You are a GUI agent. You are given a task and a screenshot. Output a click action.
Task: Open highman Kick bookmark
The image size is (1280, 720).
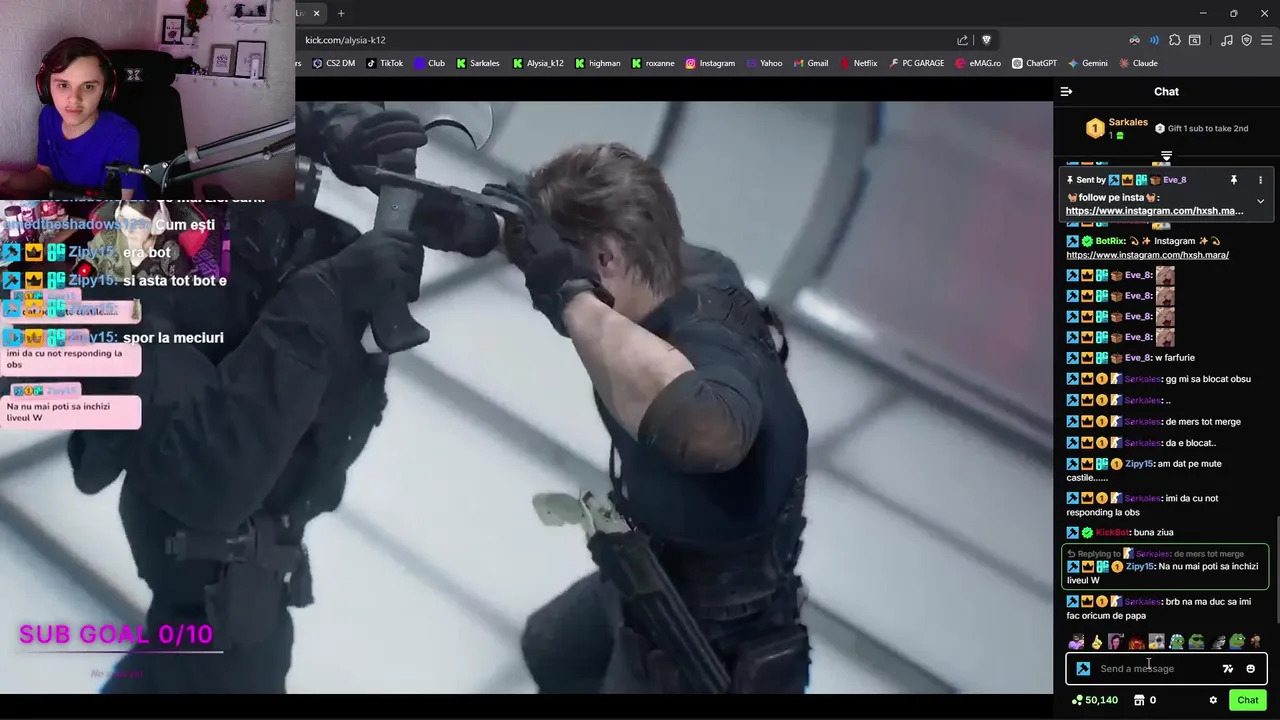599,63
